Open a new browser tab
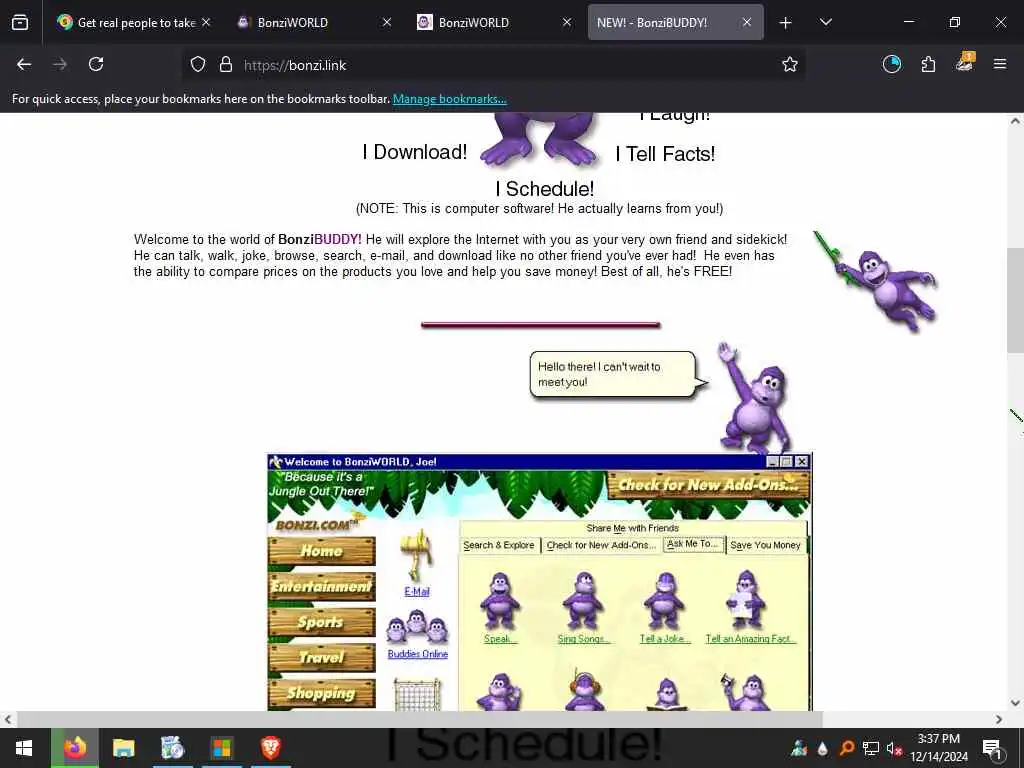 tap(785, 23)
